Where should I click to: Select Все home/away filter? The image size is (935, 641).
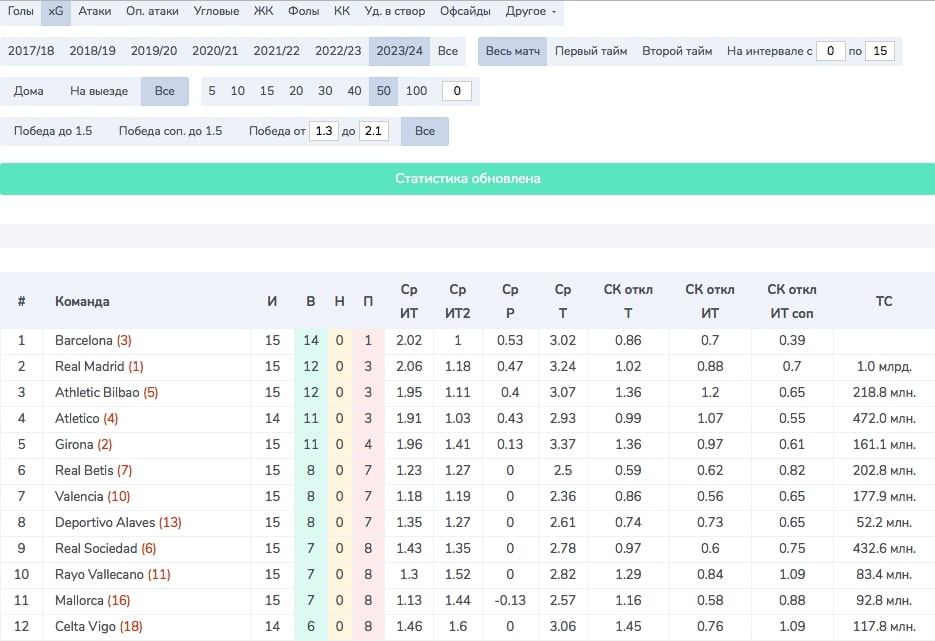coord(165,91)
